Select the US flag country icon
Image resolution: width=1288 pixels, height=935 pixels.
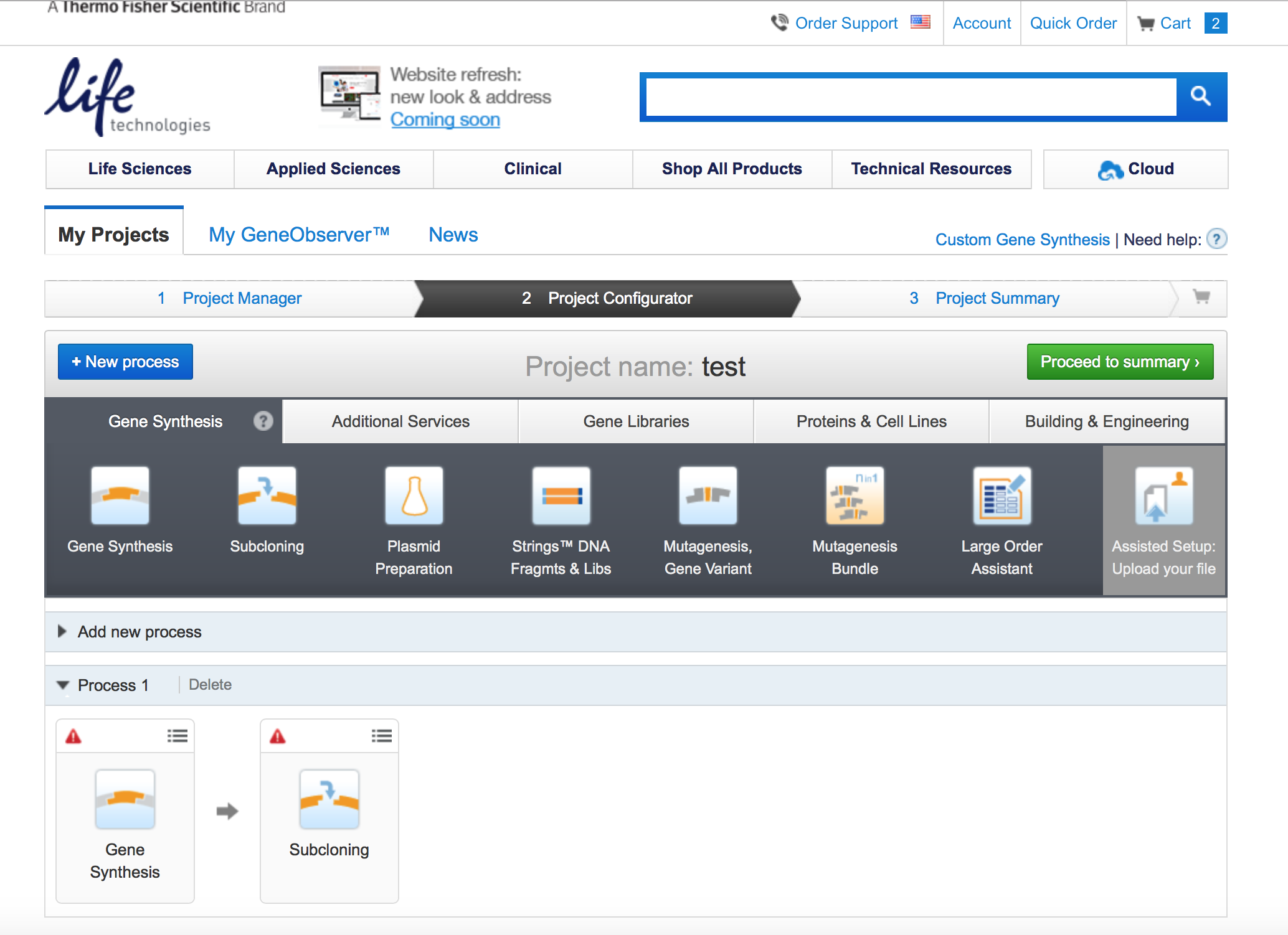(x=920, y=22)
